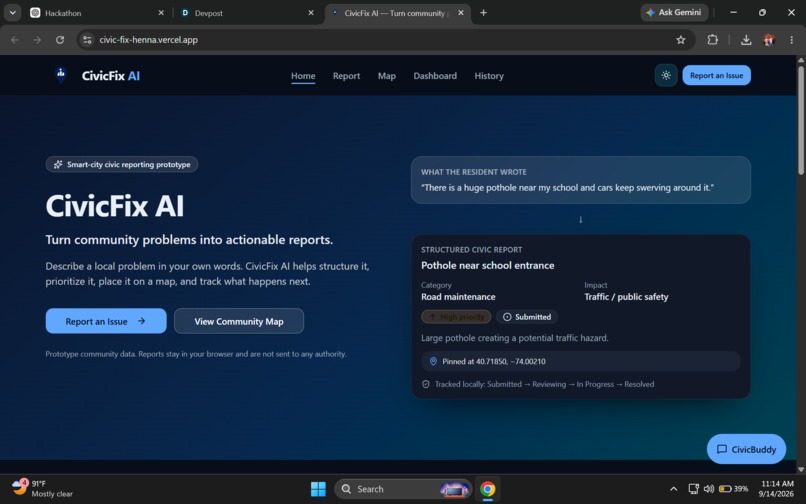The width and height of the screenshot is (806, 504).
Task: Click the View Community Map button
Action: [x=239, y=321]
